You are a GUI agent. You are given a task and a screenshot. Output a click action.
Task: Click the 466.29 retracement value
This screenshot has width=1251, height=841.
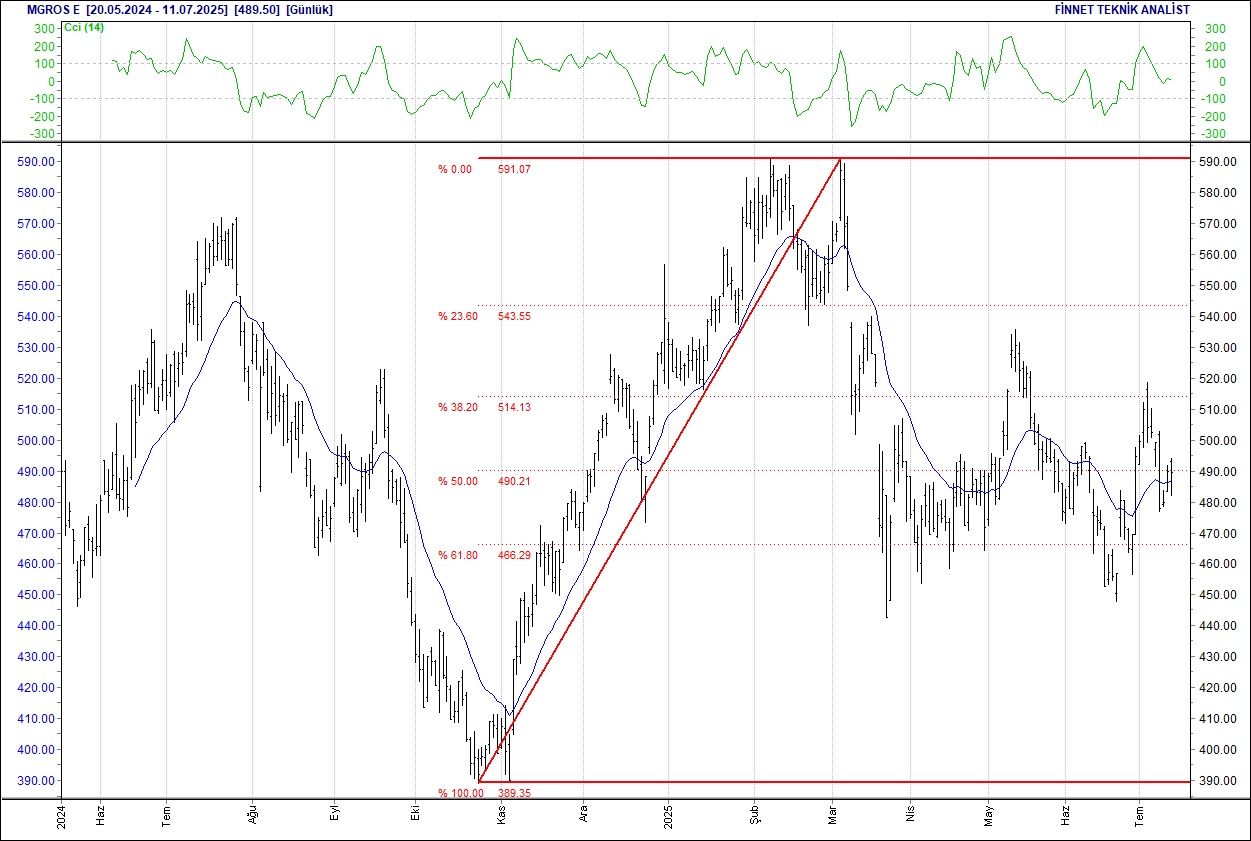[514, 555]
